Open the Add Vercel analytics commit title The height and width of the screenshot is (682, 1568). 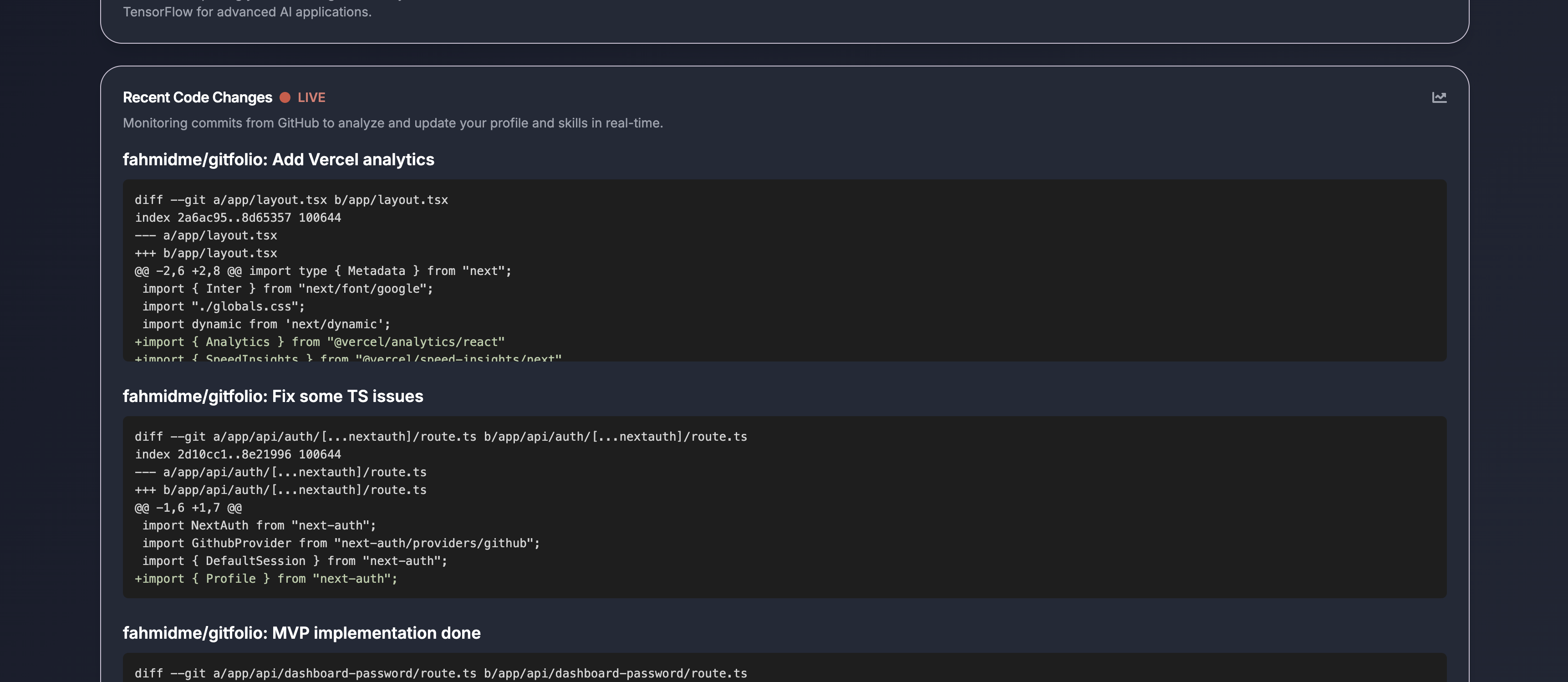tap(278, 159)
